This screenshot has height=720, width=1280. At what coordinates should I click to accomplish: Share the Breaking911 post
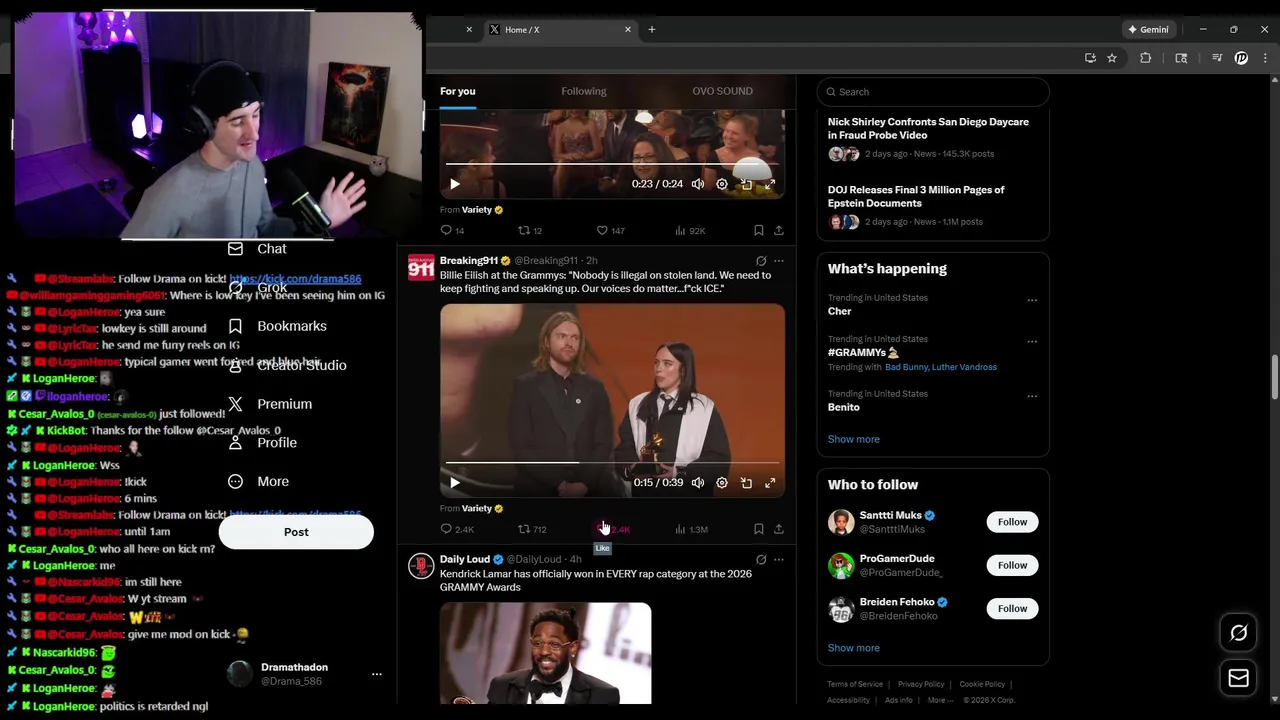[x=779, y=529]
